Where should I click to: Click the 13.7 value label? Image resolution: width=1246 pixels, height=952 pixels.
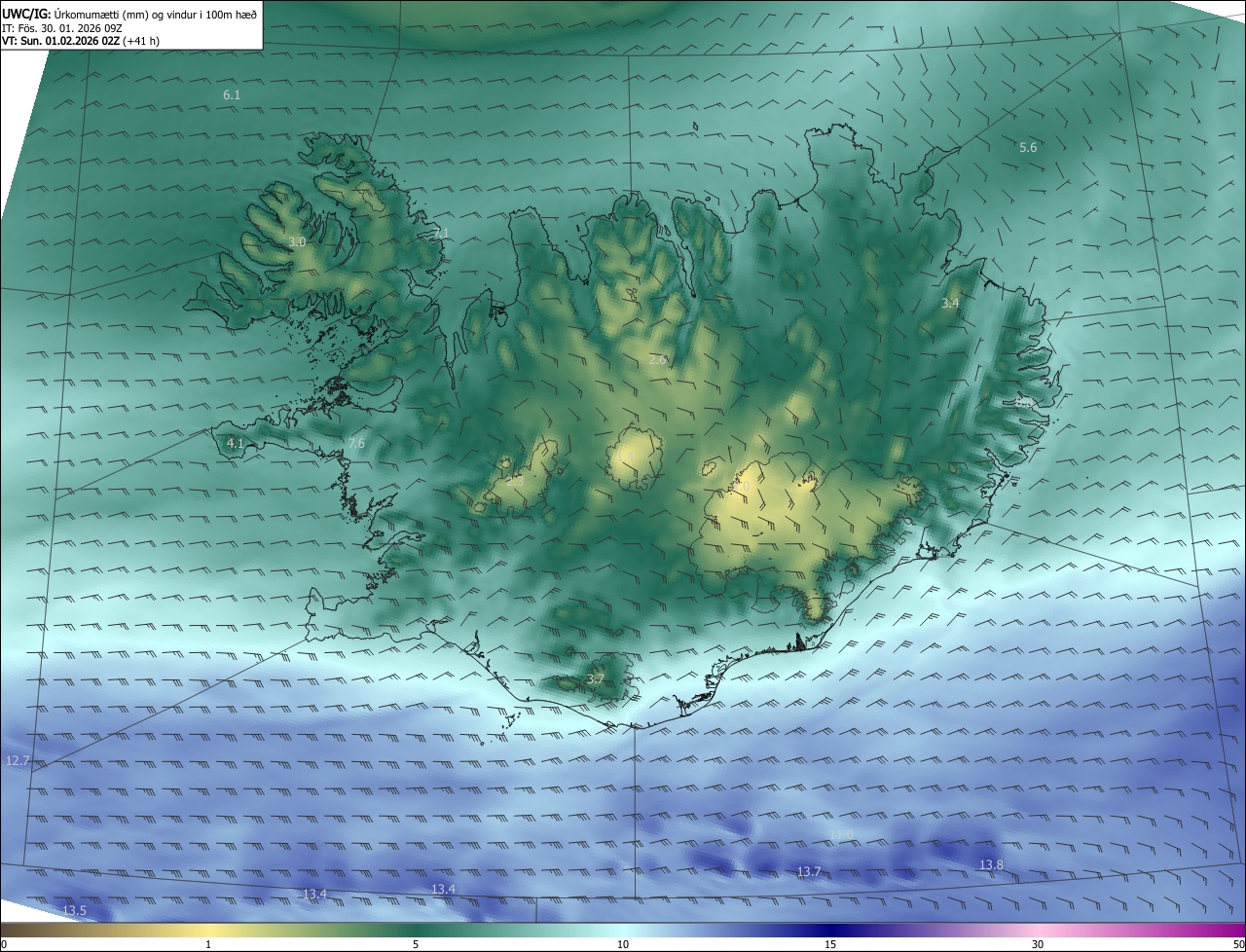click(x=809, y=871)
